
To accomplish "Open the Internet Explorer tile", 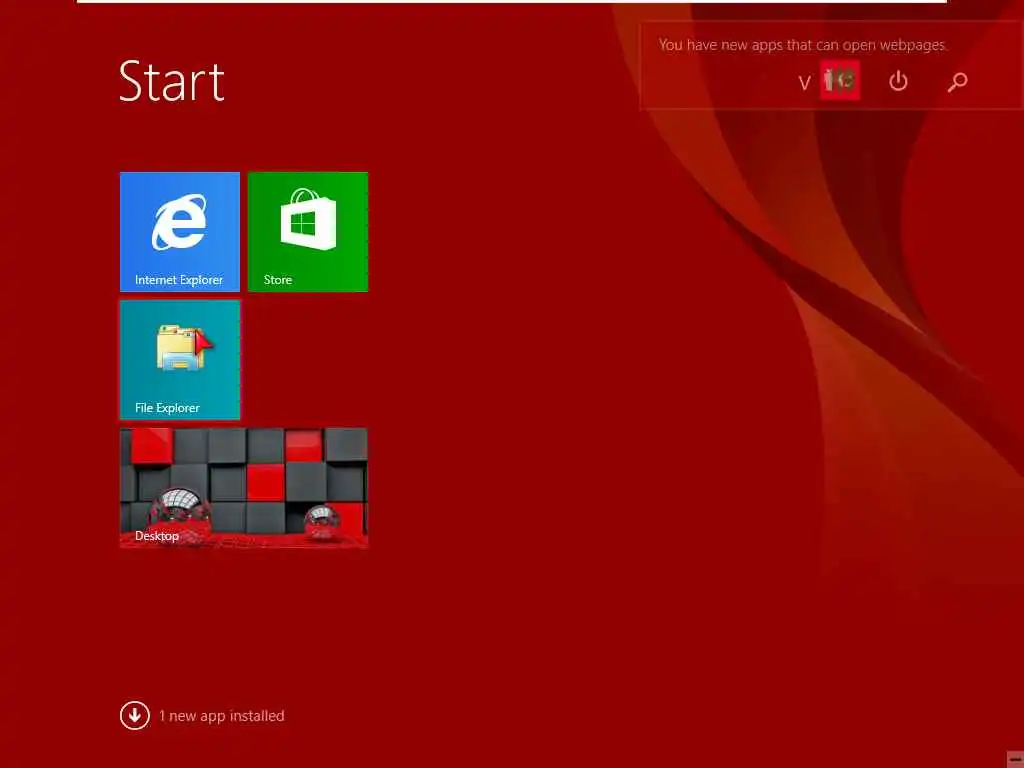I will tap(180, 232).
